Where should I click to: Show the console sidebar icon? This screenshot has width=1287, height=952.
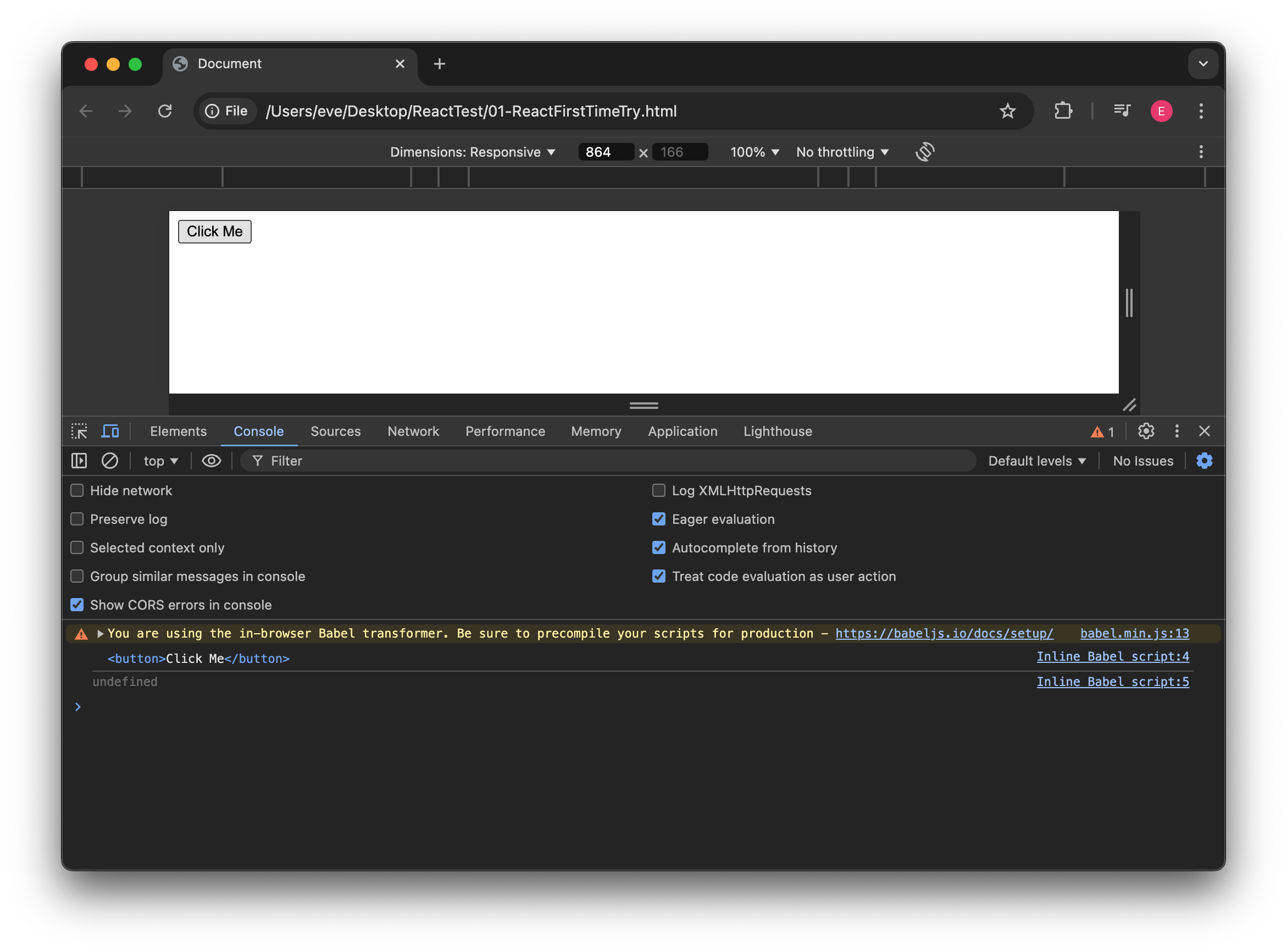[x=79, y=461]
